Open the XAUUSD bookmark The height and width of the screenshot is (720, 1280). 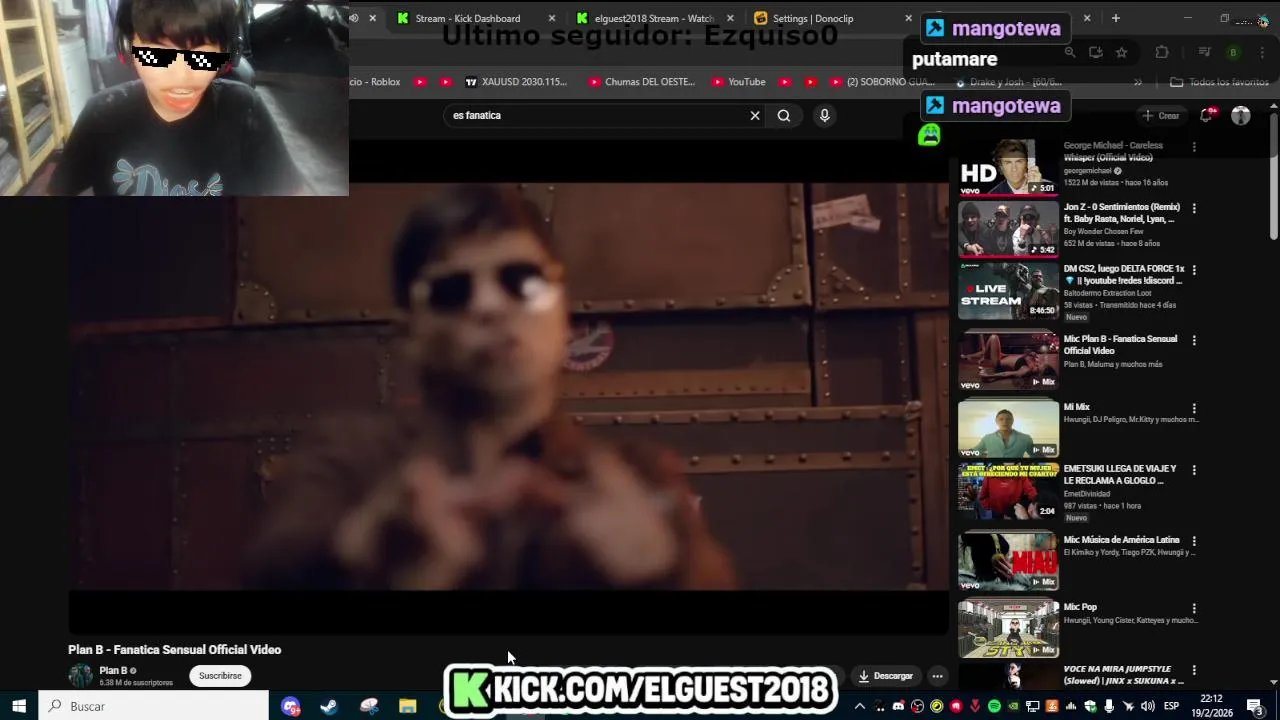click(x=516, y=82)
